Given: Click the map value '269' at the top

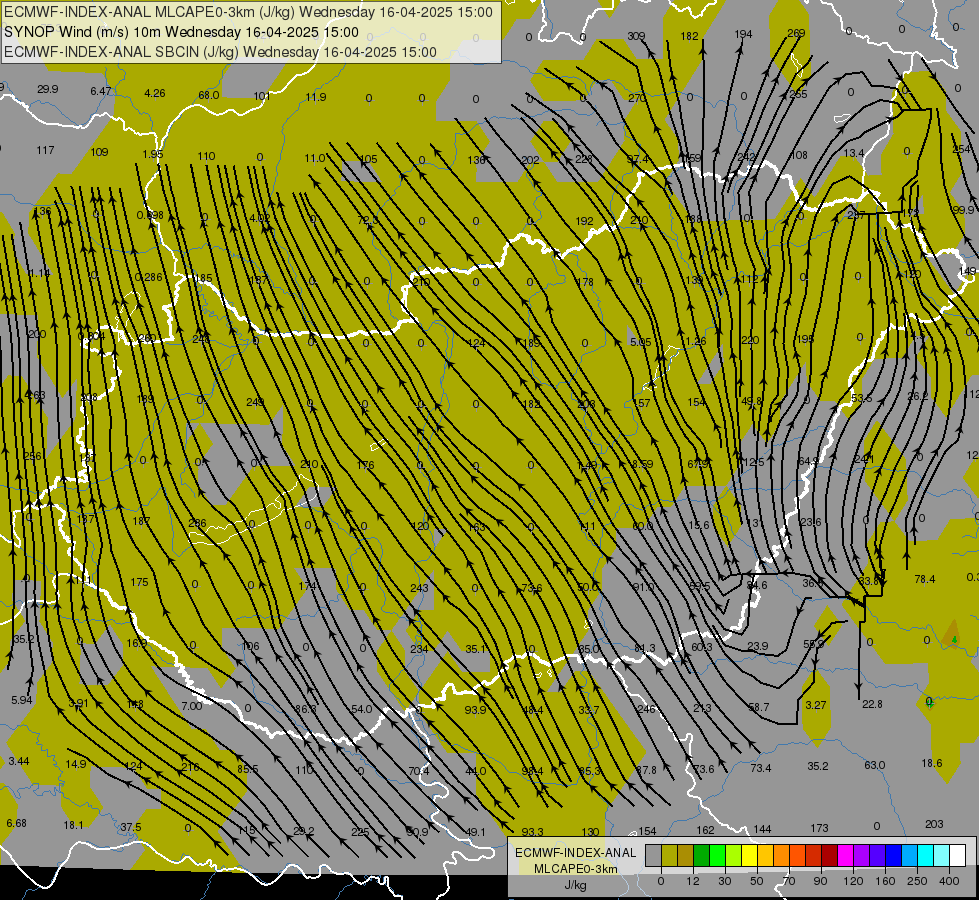Looking at the screenshot, I should click(x=796, y=33).
